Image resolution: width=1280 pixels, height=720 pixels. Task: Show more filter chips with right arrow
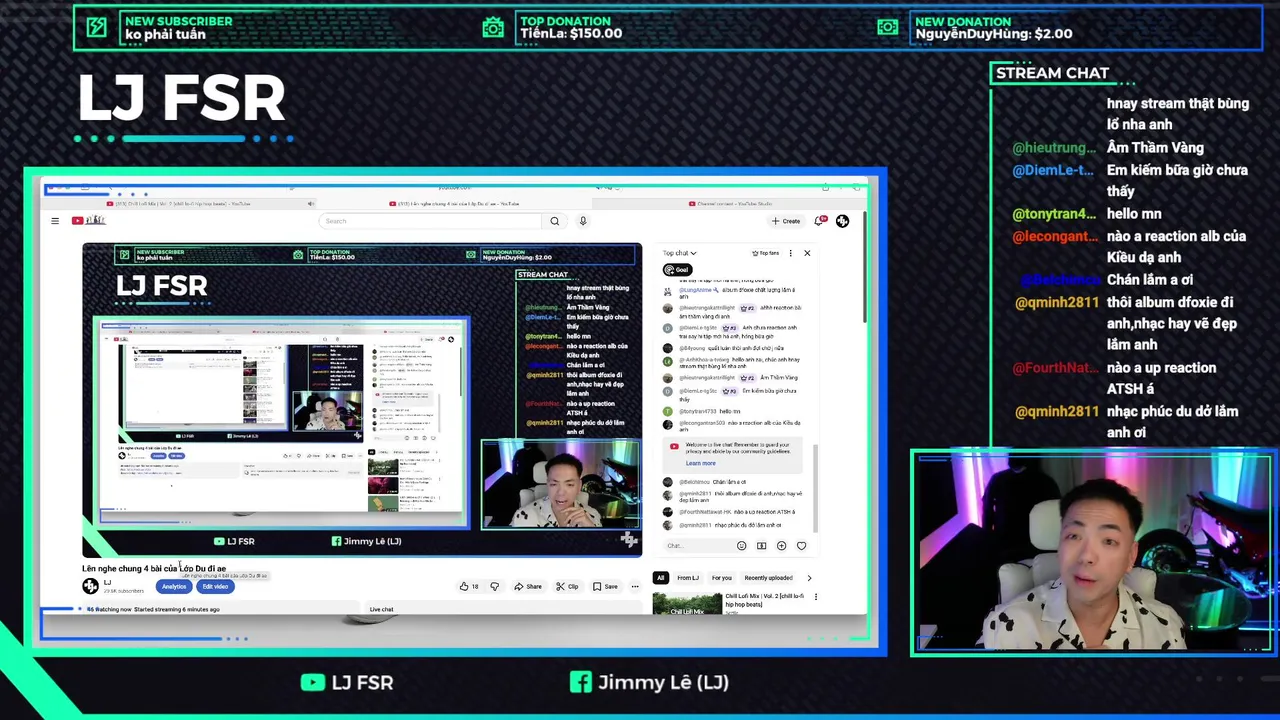click(x=809, y=578)
